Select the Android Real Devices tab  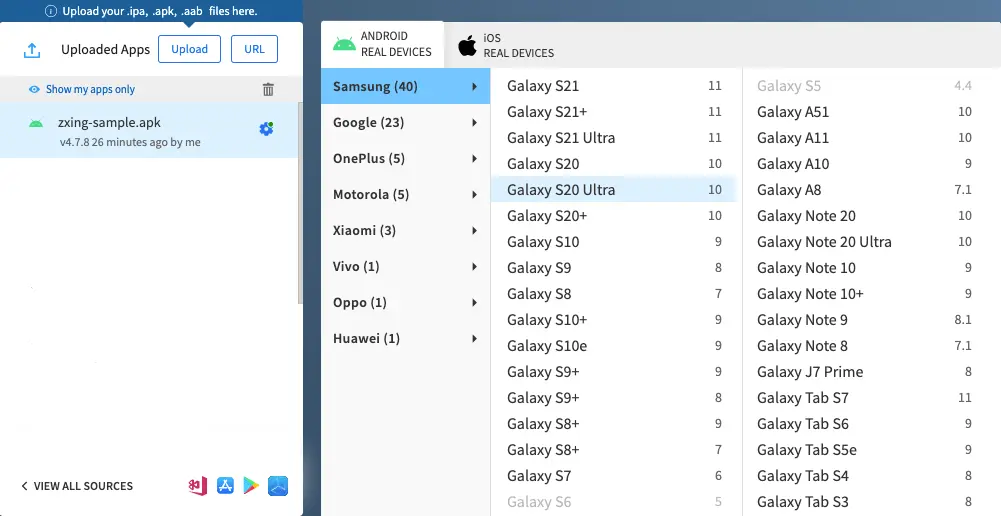[x=383, y=45]
